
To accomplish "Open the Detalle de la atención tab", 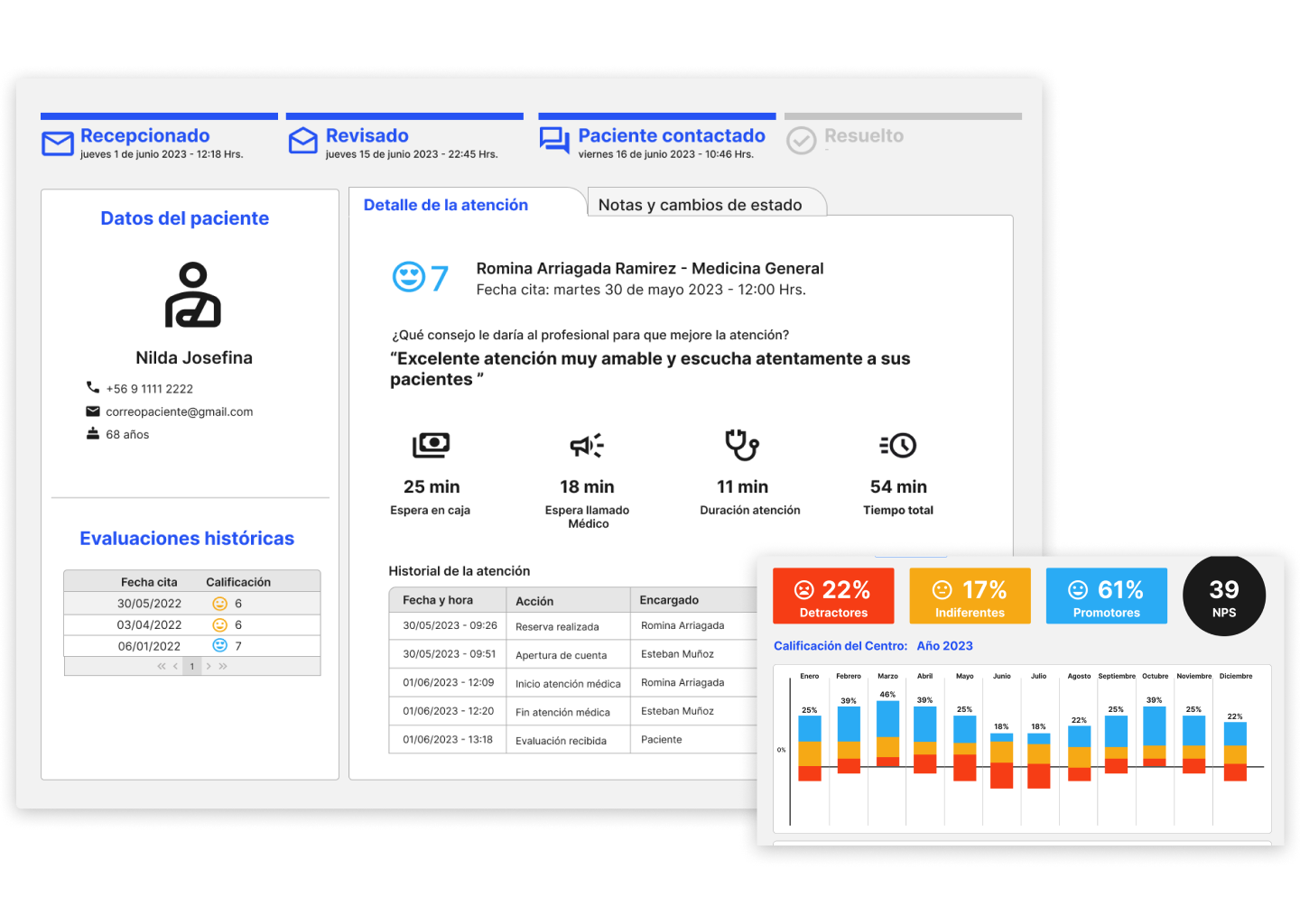I will [x=446, y=205].
